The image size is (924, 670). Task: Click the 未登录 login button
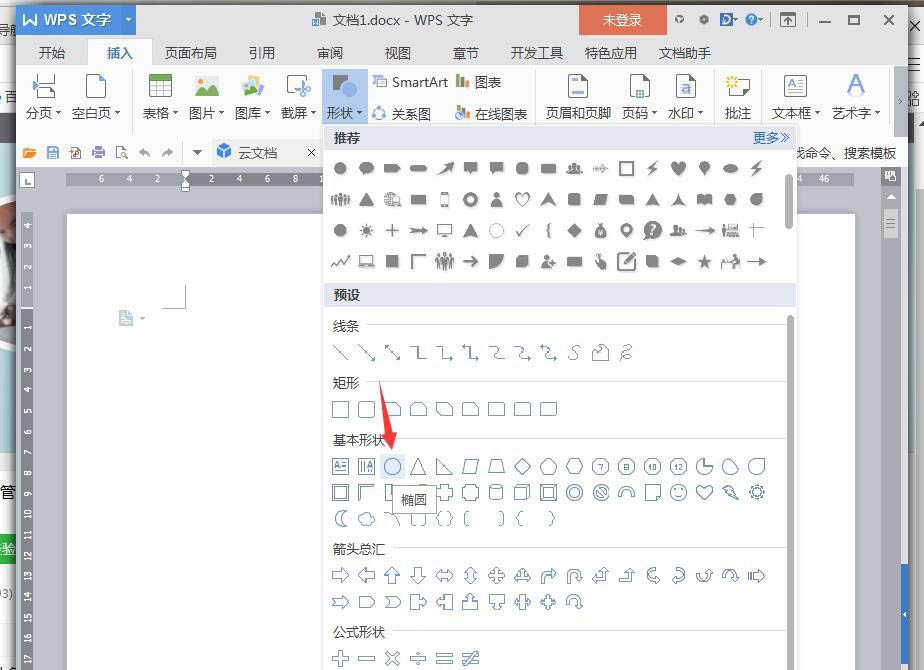622,20
